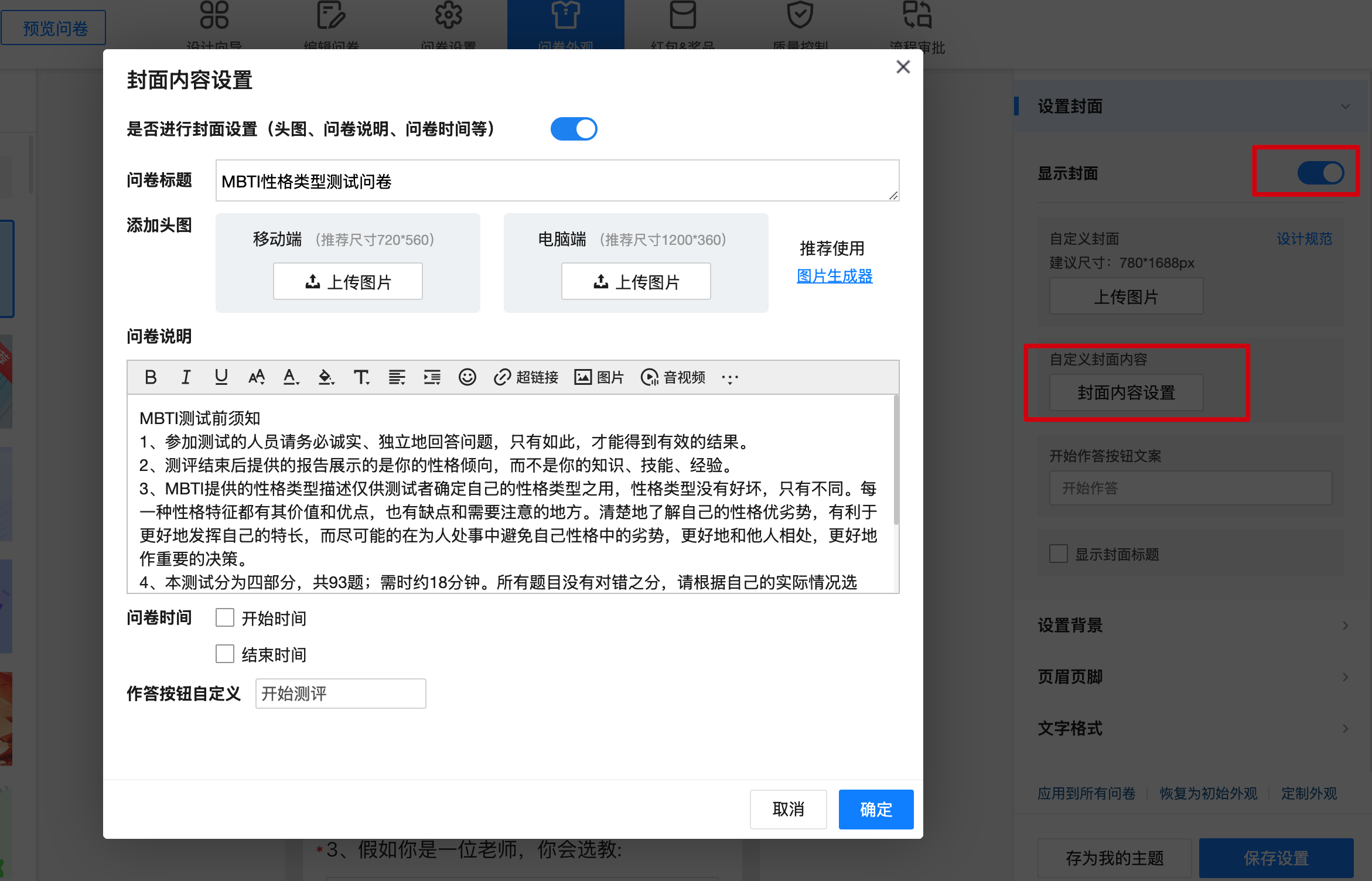Click the 作答按钮自定义 input field

pos(340,694)
